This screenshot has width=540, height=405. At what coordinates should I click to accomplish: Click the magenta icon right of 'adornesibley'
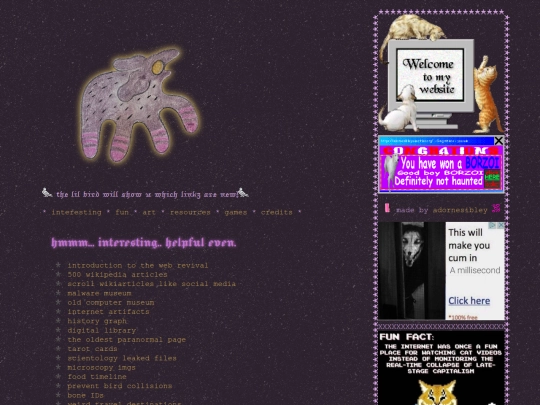coord(496,208)
